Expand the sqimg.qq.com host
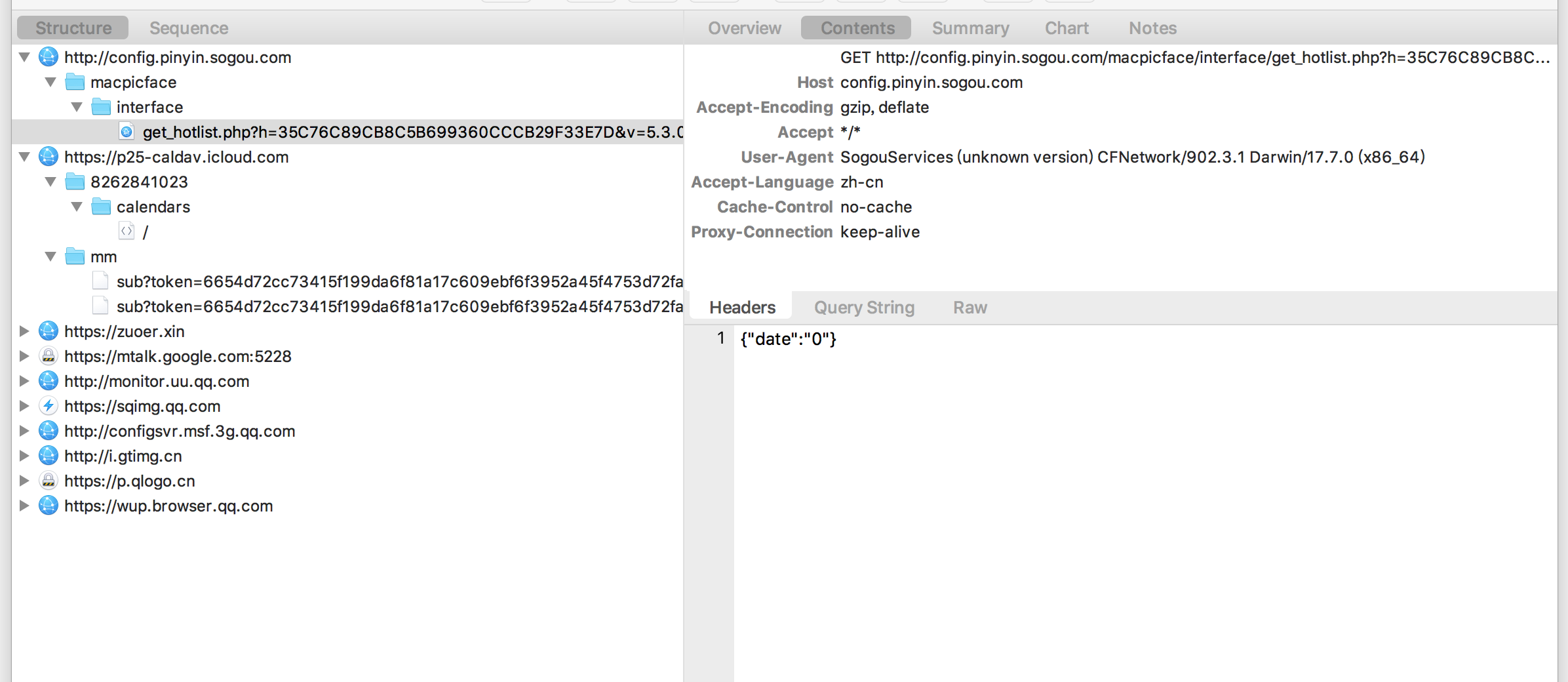The image size is (1568, 682). [x=24, y=406]
